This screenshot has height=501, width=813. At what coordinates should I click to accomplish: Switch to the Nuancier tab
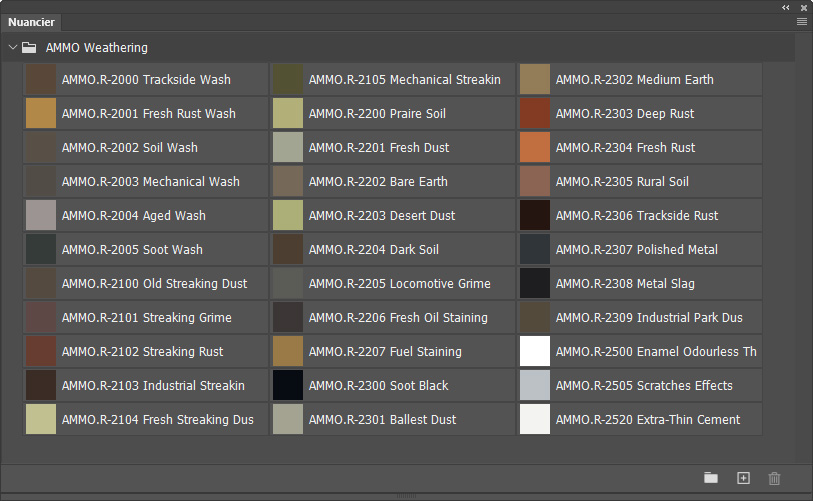tap(31, 22)
